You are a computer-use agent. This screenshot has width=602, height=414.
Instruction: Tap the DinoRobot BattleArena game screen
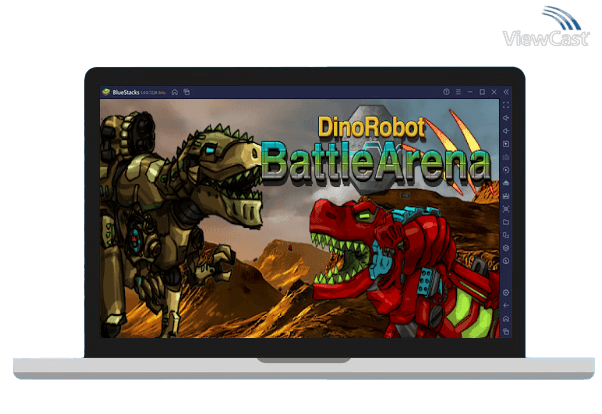(299, 219)
